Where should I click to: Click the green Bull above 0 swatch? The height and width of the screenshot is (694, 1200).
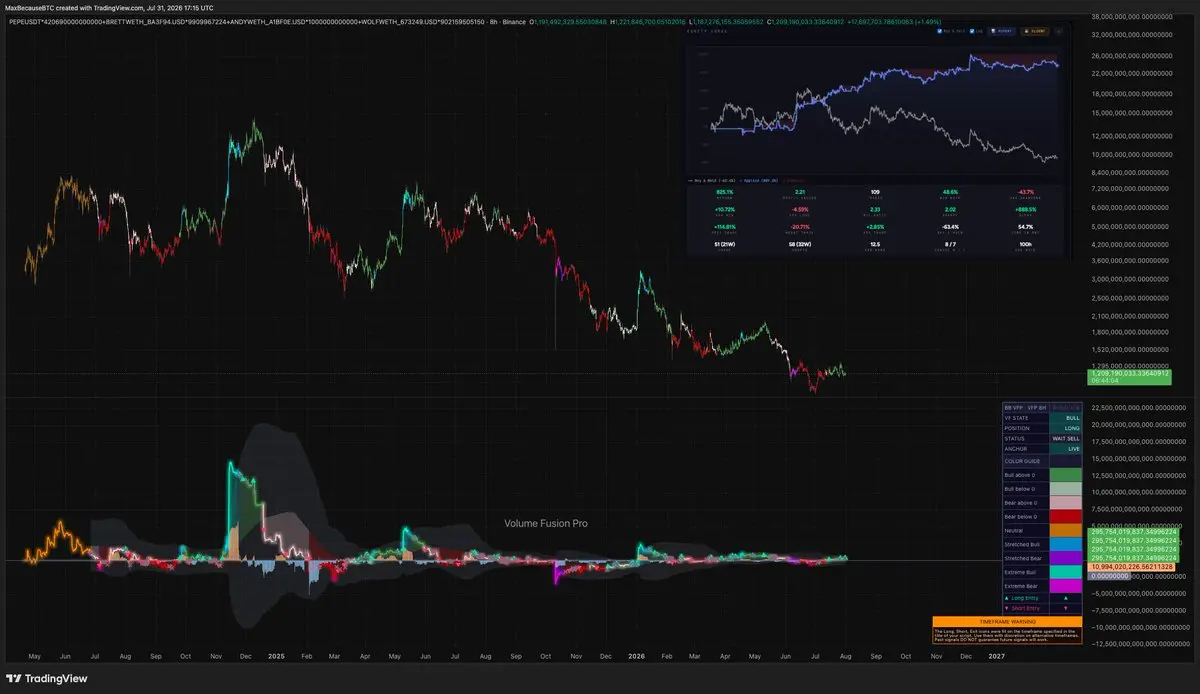click(x=1066, y=475)
